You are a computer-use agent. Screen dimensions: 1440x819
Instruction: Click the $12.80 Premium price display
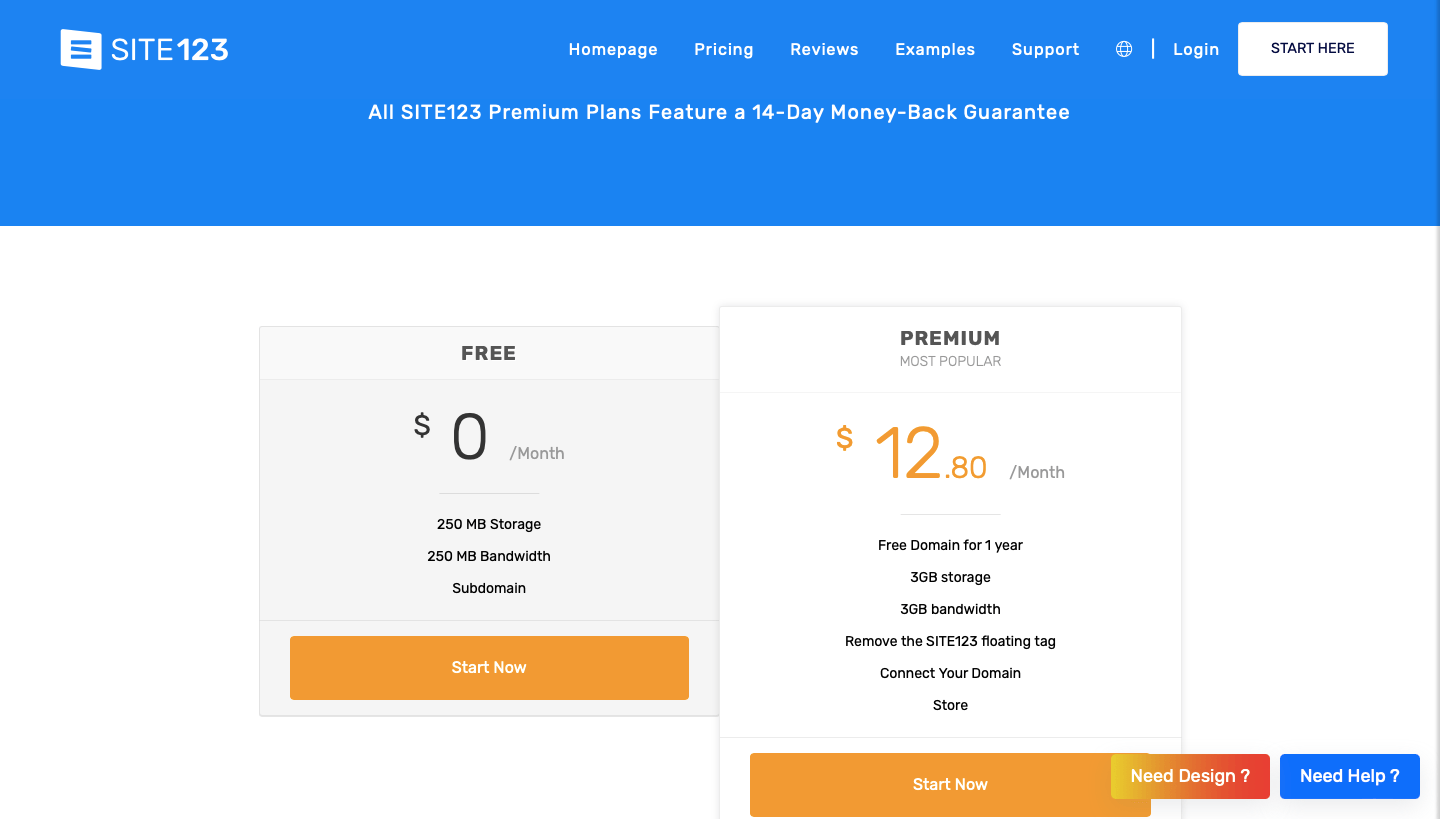[928, 450]
